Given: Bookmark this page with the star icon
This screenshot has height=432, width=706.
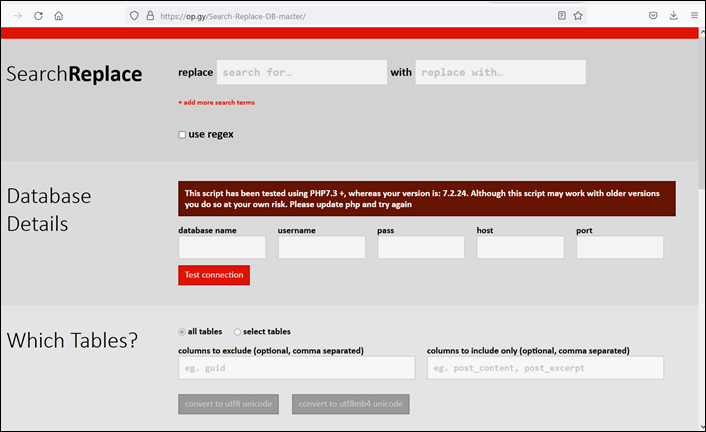Looking at the screenshot, I should pos(578,16).
